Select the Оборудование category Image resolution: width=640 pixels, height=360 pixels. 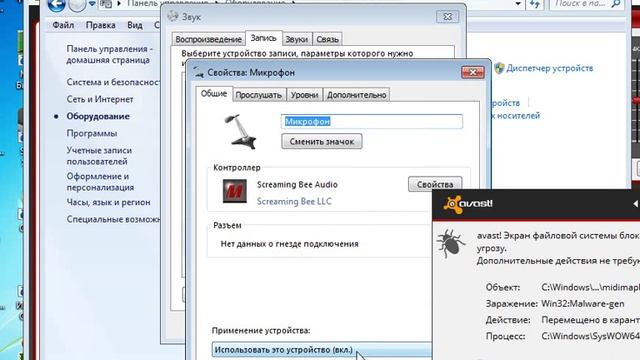[x=98, y=116]
